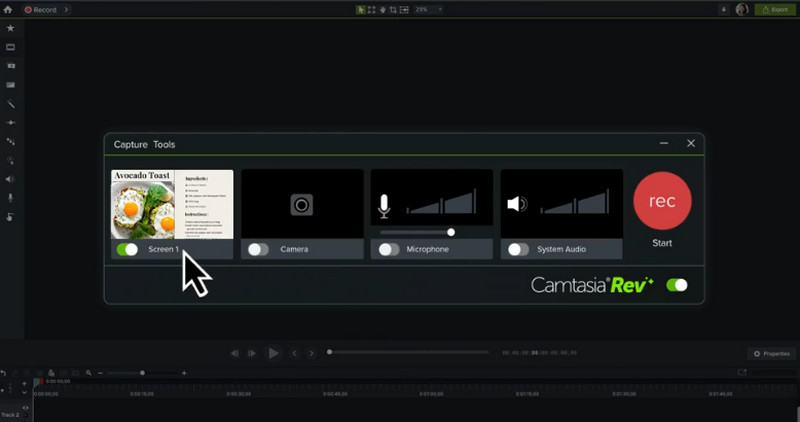The image size is (800, 422).
Task: Click the Undo arrow in timeline toolbar
Action: click(x=4, y=373)
